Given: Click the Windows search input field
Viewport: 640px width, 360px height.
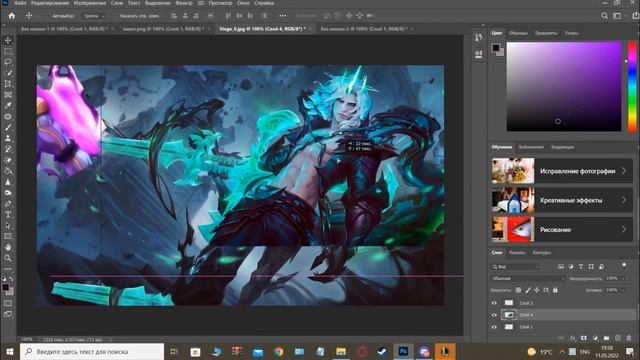Looking at the screenshot, I should coord(92,351).
